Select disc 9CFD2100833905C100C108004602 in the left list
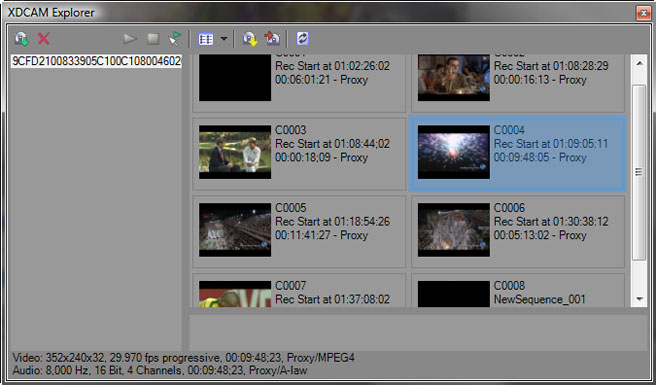656x385 pixels. 96,62
